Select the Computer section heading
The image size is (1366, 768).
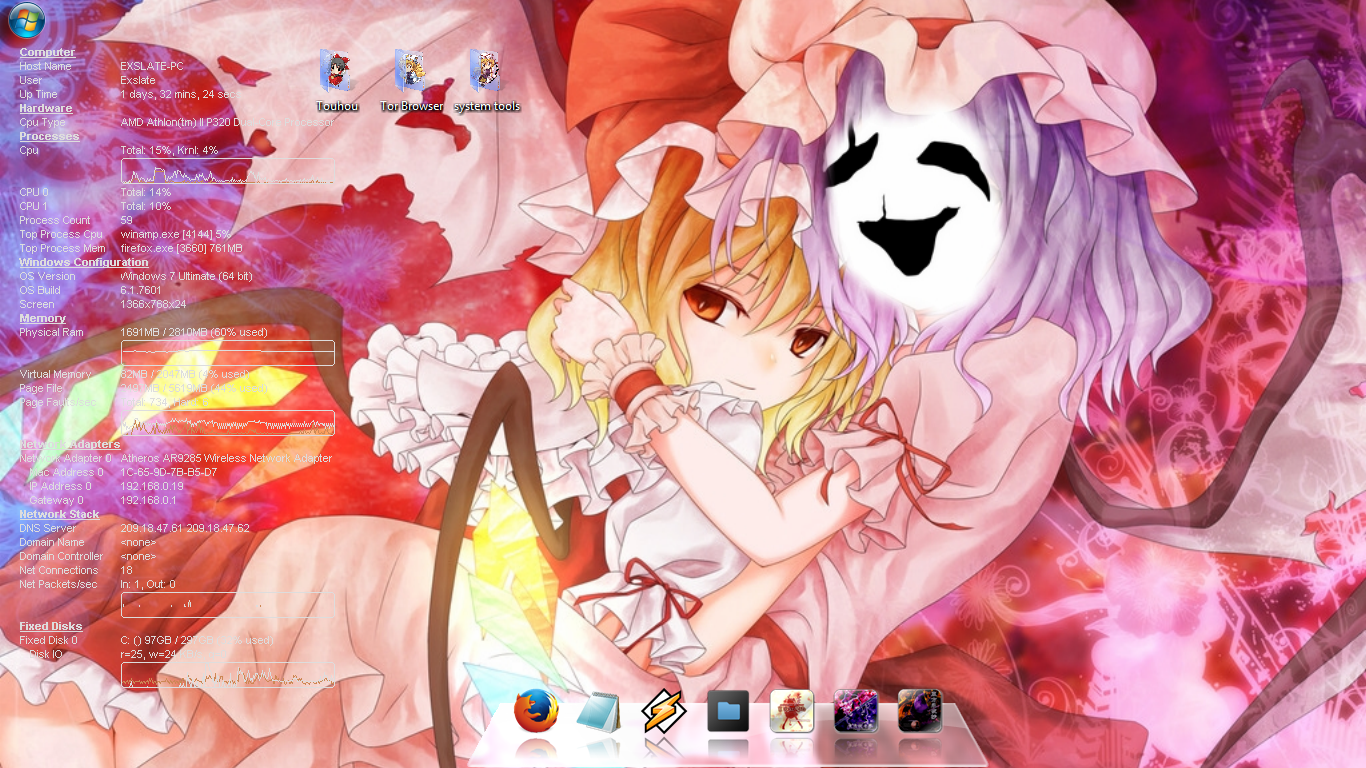pyautogui.click(x=47, y=52)
